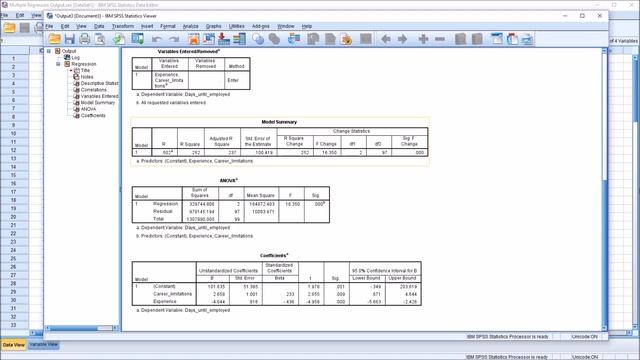
Task: Select Coefficients in outline pane
Action: point(93,116)
